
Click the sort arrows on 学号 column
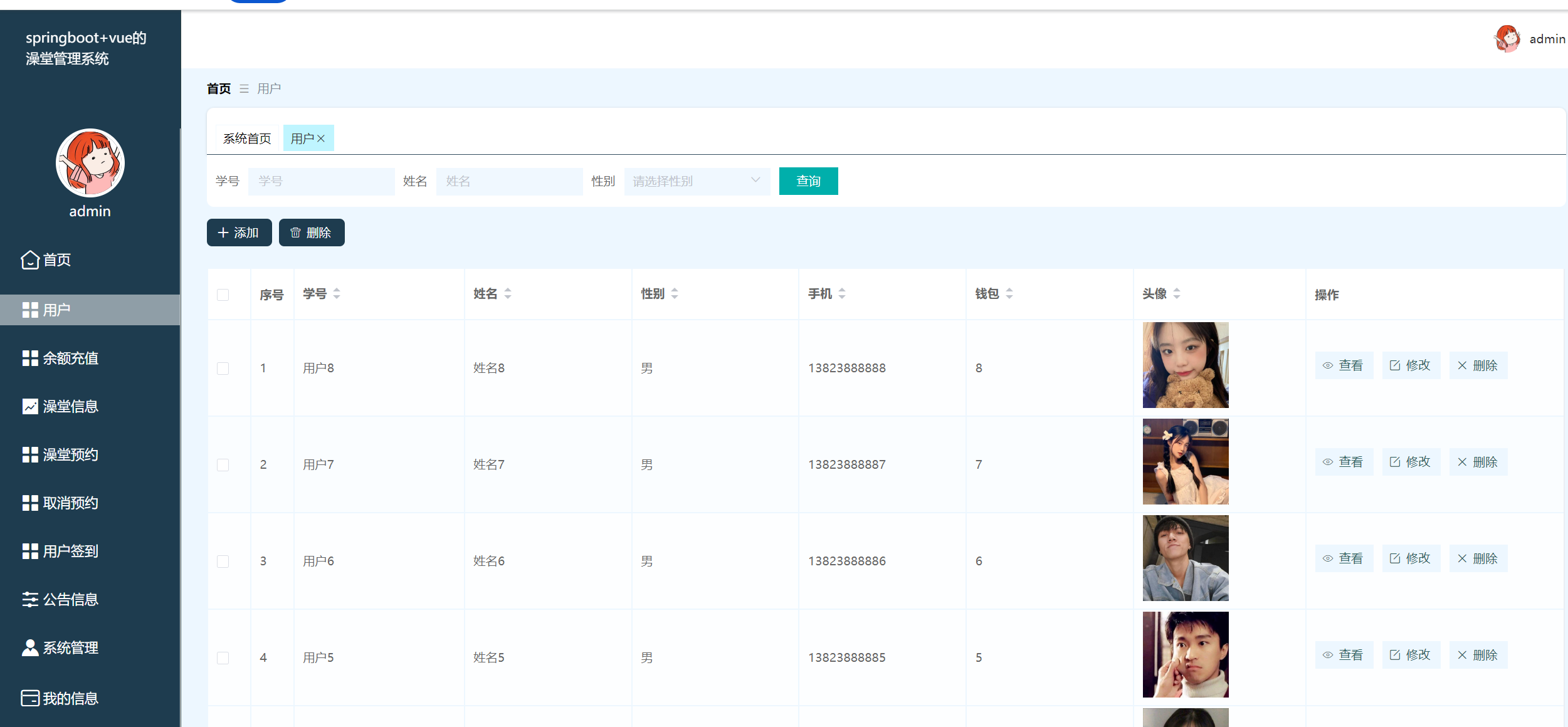pos(337,293)
